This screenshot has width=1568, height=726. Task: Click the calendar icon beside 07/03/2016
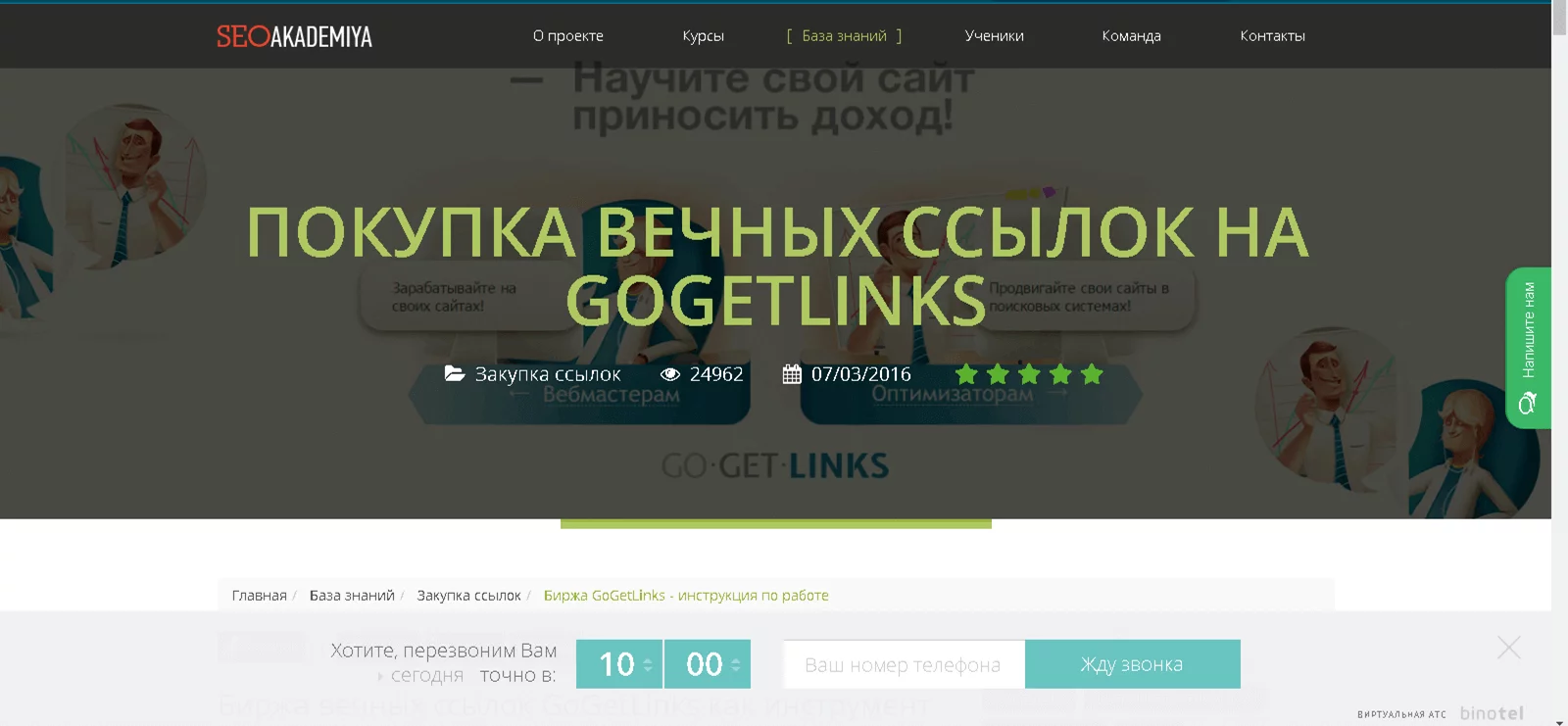[792, 374]
